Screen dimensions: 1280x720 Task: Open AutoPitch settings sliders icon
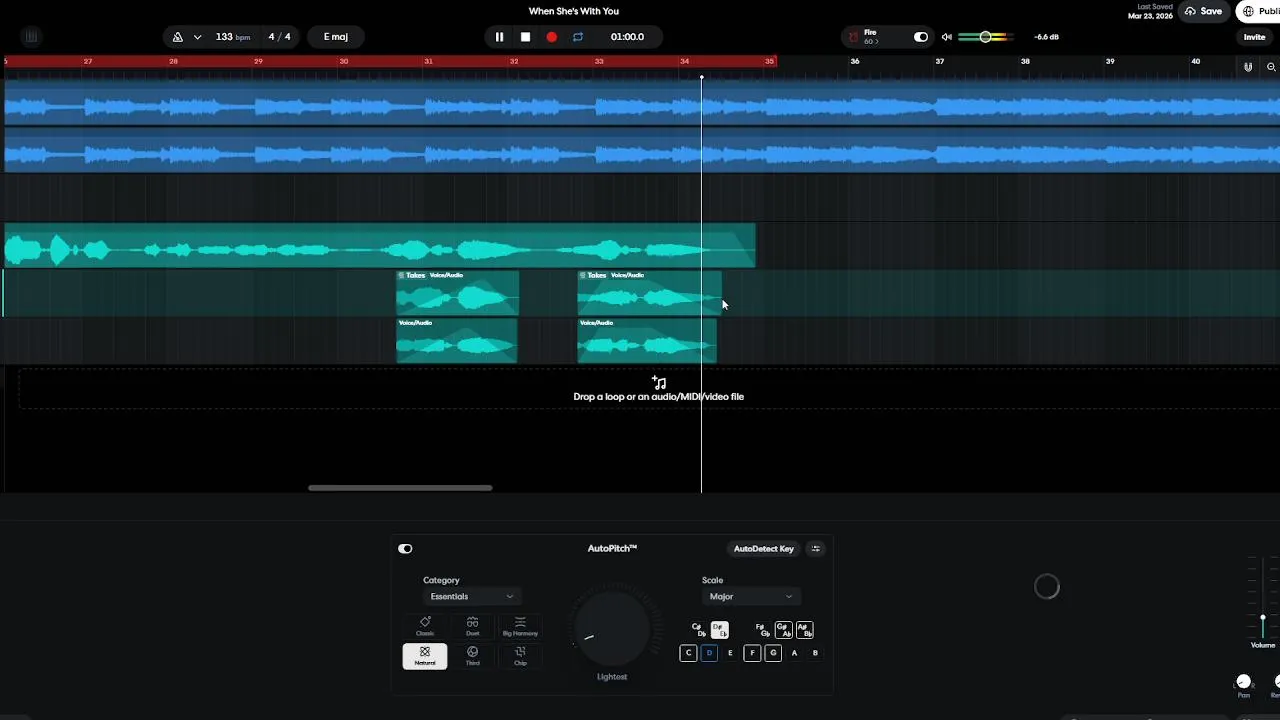(816, 548)
